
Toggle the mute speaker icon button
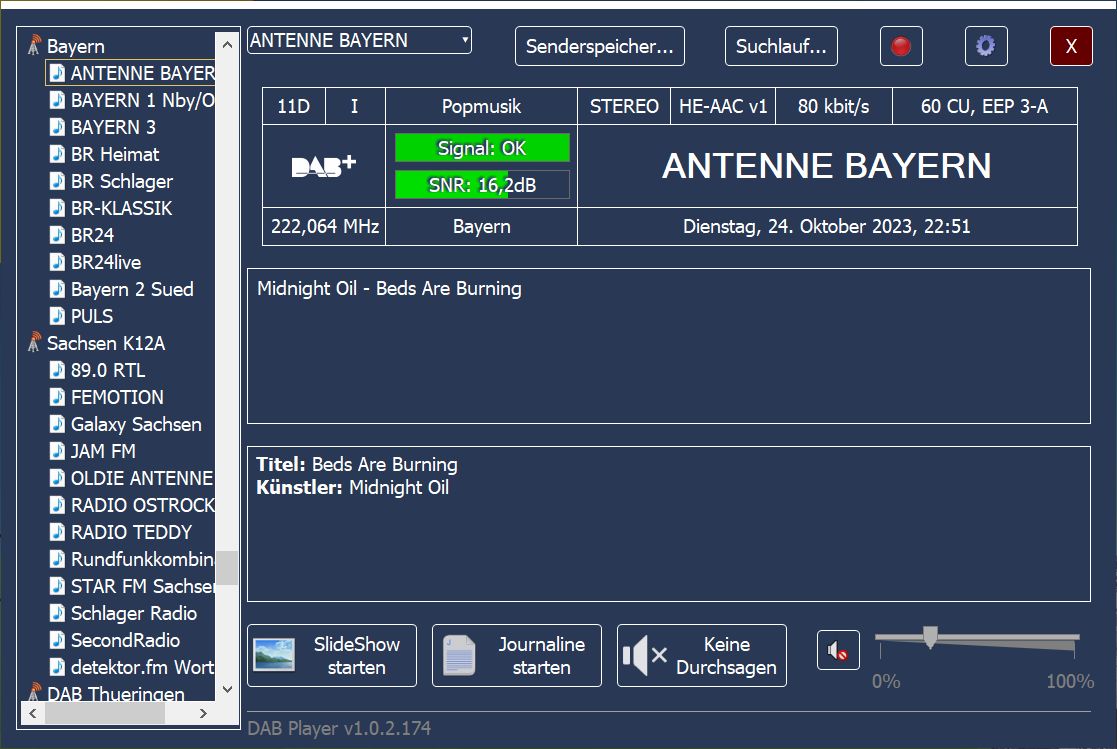[838, 650]
